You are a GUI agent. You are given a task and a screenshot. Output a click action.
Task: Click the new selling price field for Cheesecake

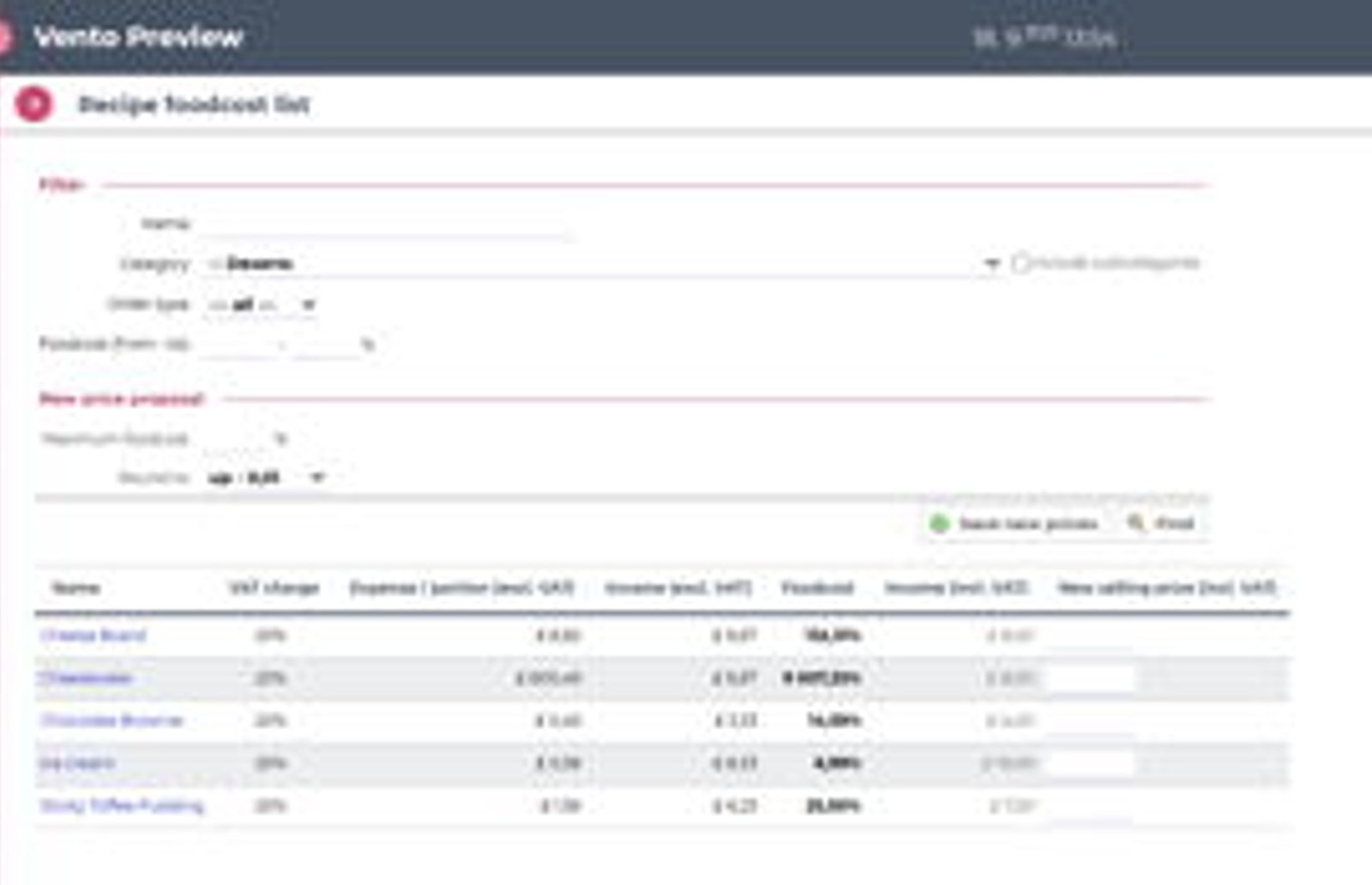click(1090, 678)
